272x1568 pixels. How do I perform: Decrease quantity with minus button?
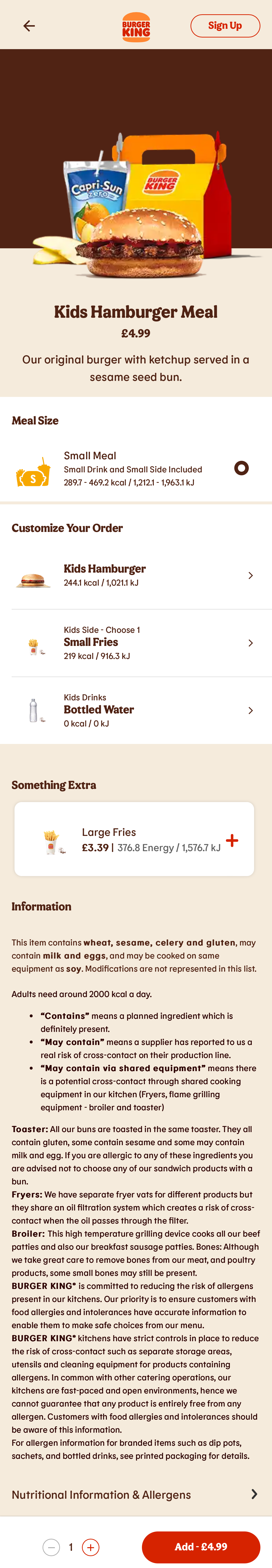click(x=51, y=1547)
